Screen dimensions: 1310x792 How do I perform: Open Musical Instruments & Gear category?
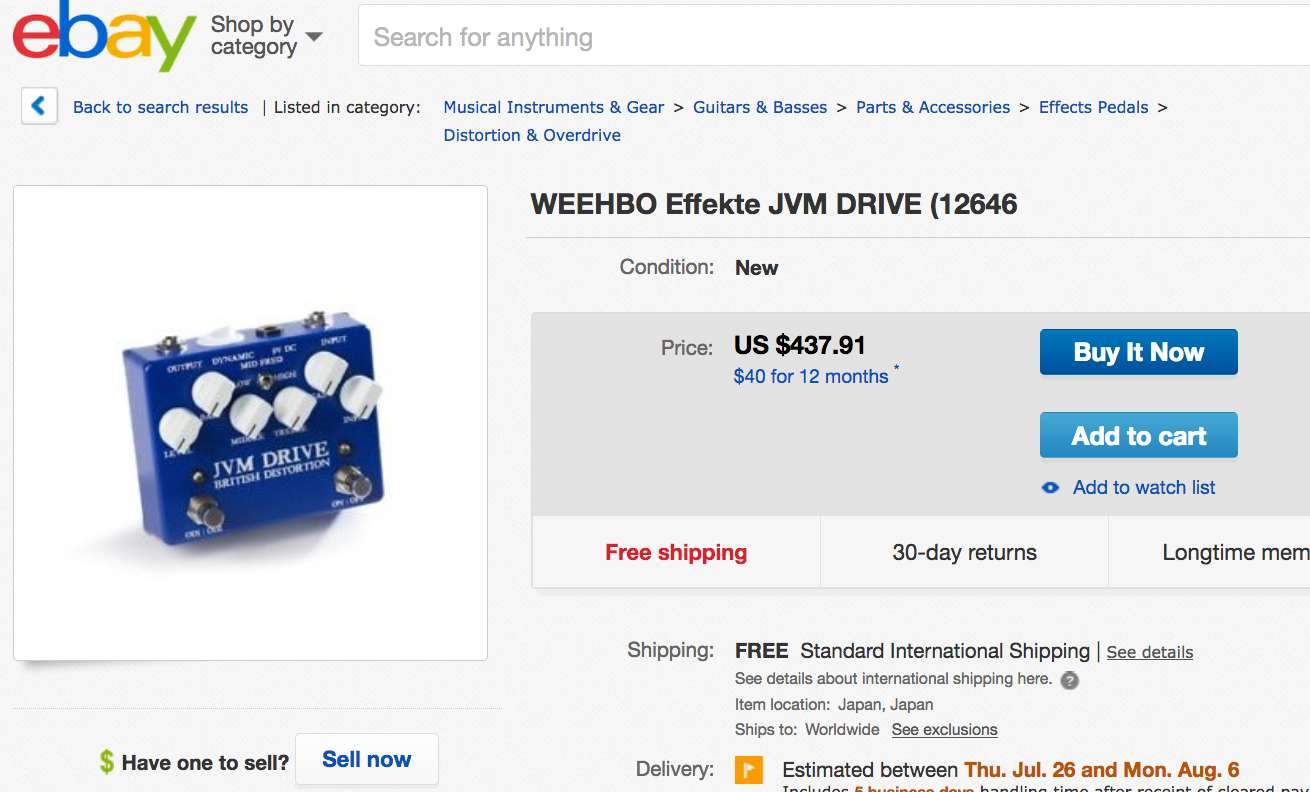pos(553,107)
